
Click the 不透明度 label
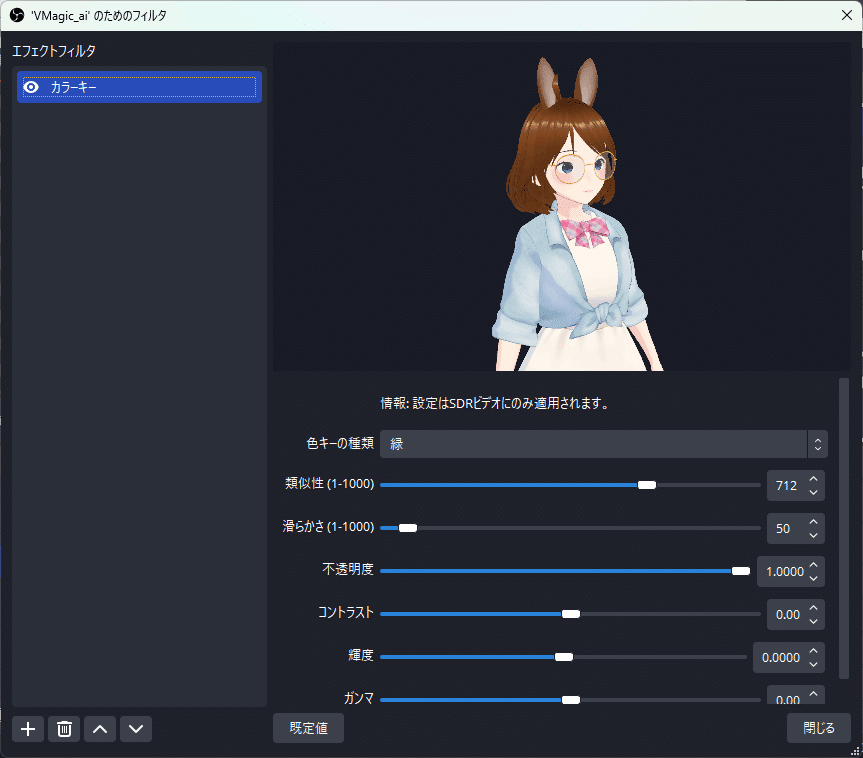[x=348, y=569]
